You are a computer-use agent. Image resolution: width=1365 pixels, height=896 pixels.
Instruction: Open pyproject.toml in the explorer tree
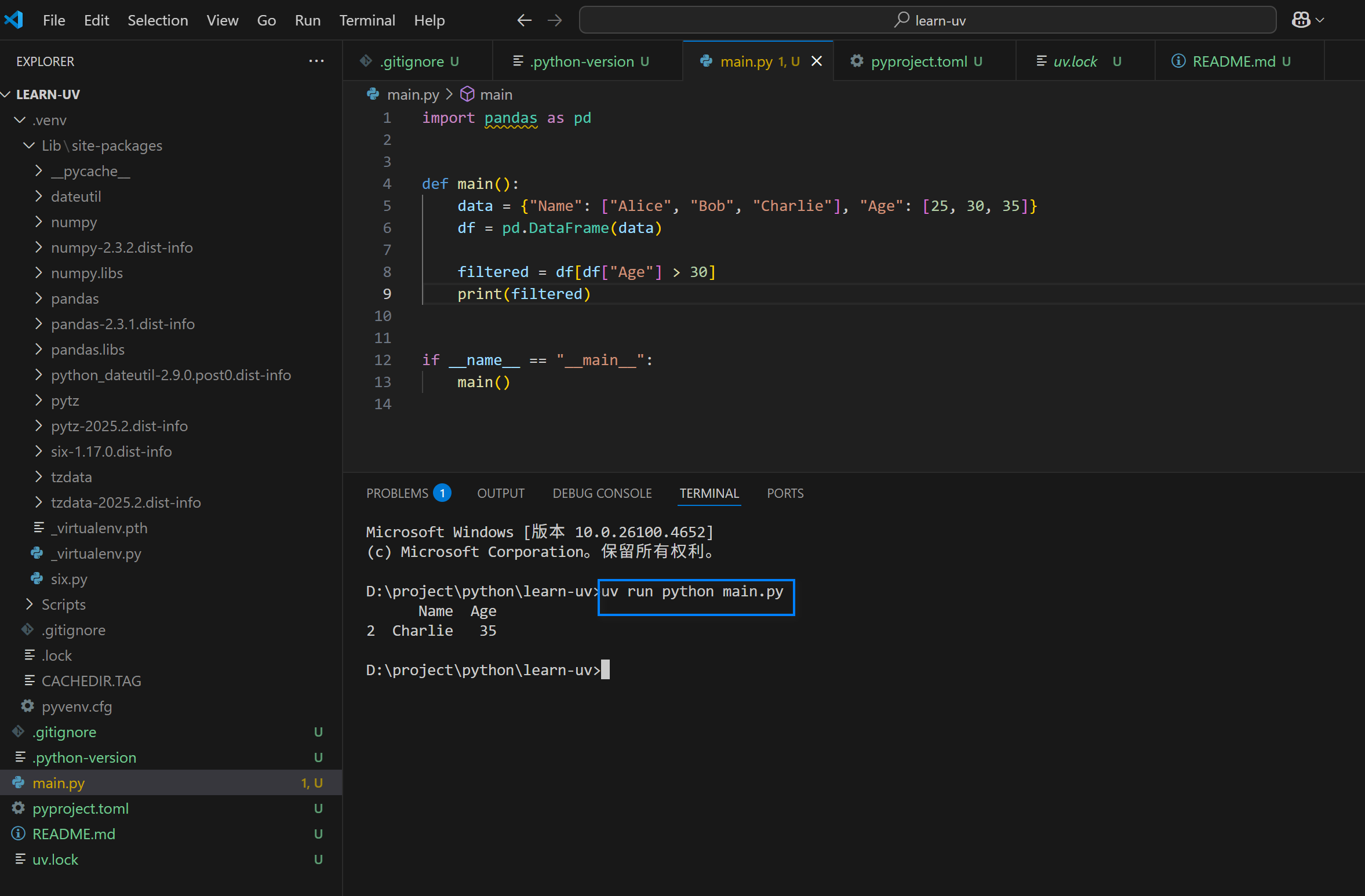tap(171, 808)
